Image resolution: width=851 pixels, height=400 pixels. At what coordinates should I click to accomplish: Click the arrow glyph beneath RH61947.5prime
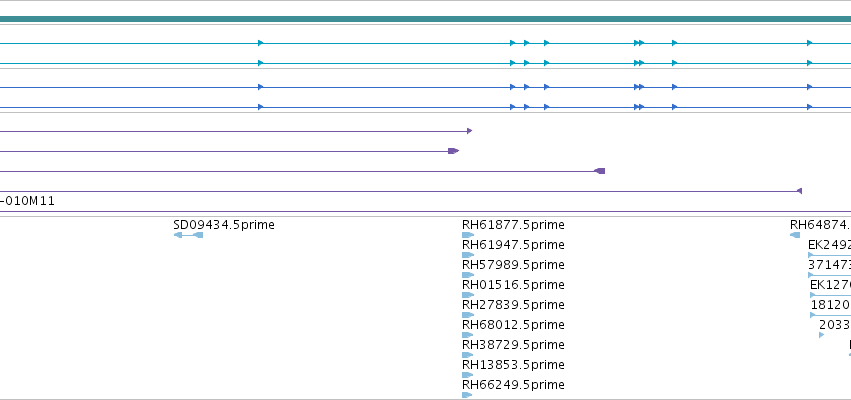468,255
